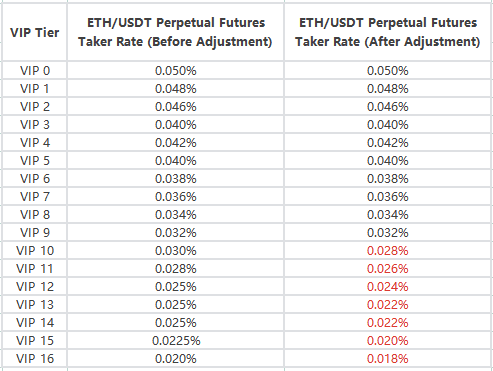Select VIP 8 after-adjustment rate 0.034%
This screenshot has width=493, height=371.
[388, 215]
